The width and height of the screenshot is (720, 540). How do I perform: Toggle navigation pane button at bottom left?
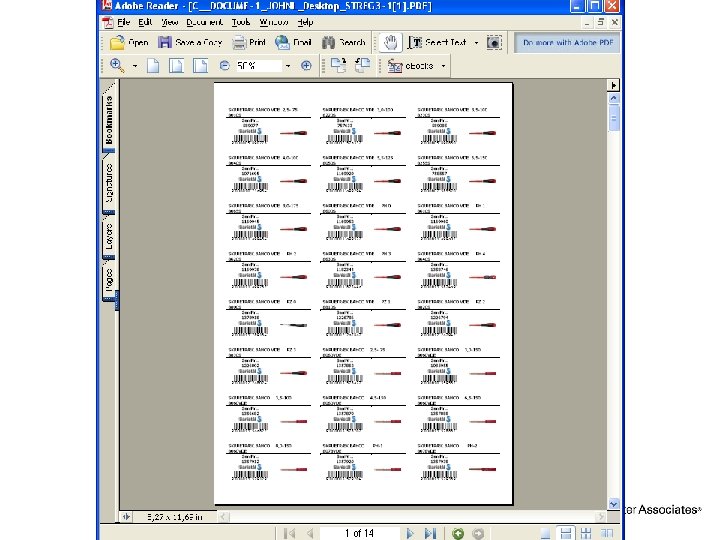tap(126, 517)
